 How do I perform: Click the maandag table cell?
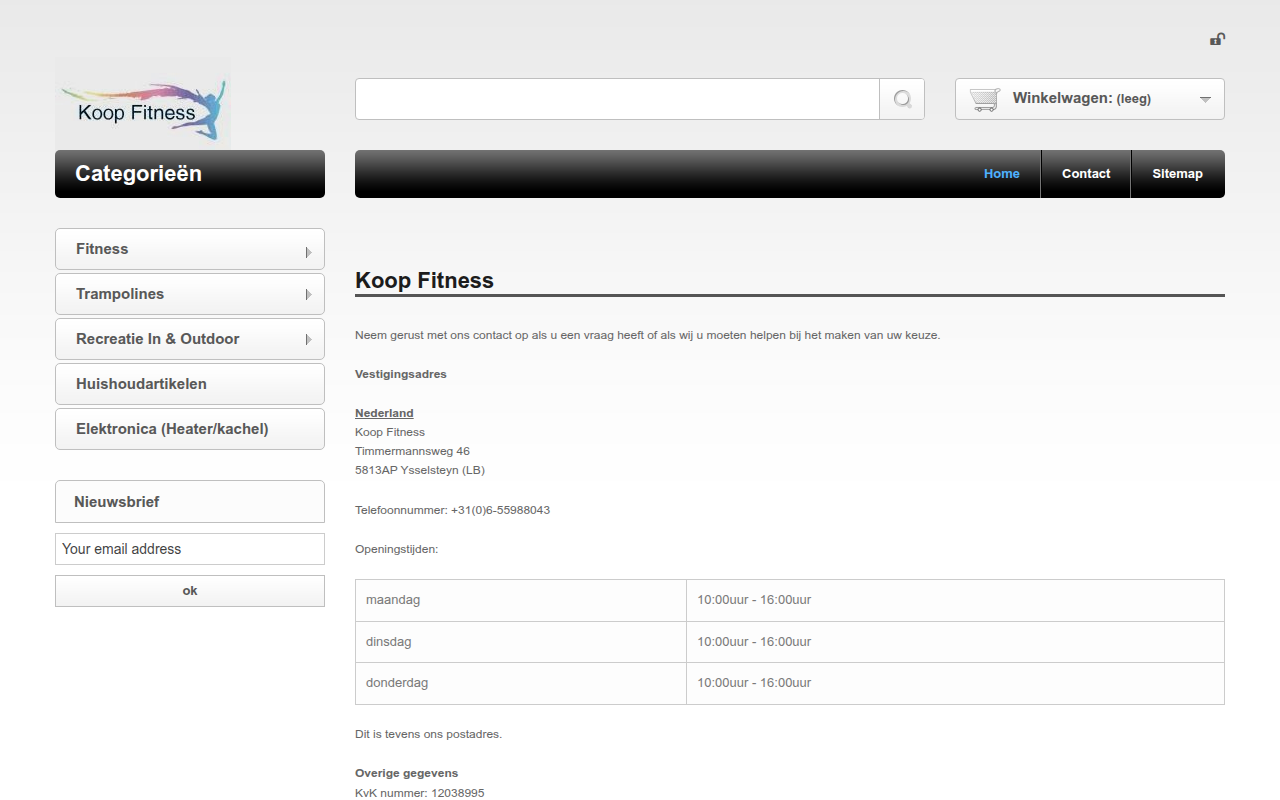click(521, 600)
